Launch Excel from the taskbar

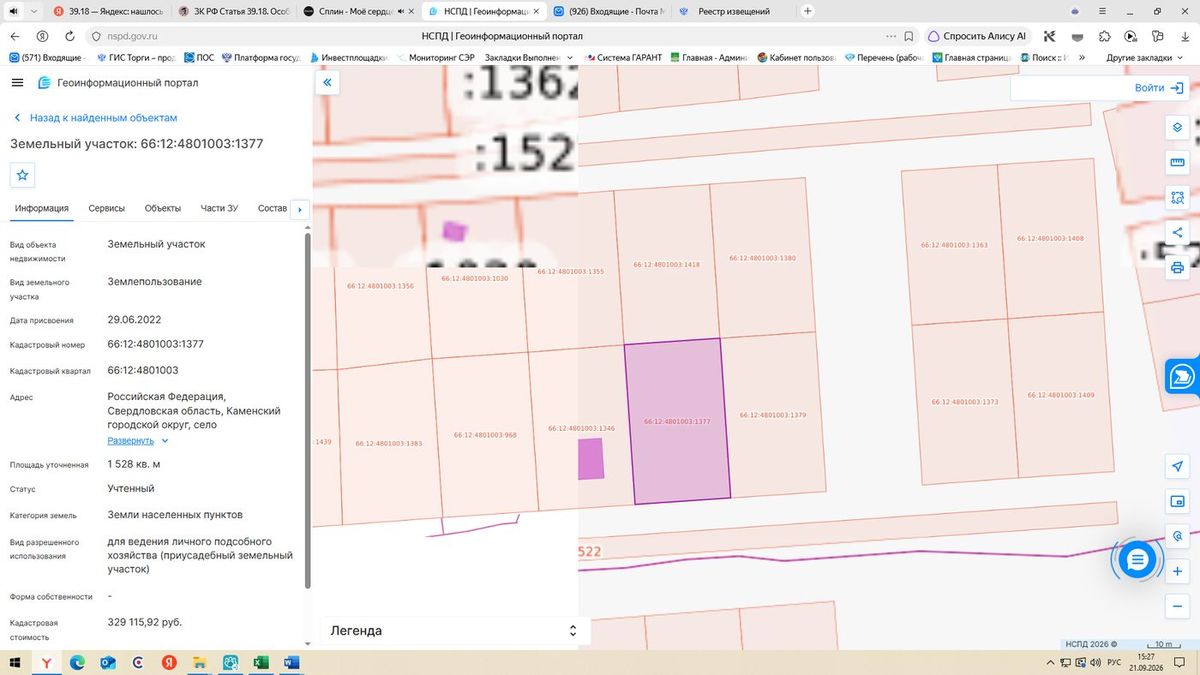(x=261, y=662)
